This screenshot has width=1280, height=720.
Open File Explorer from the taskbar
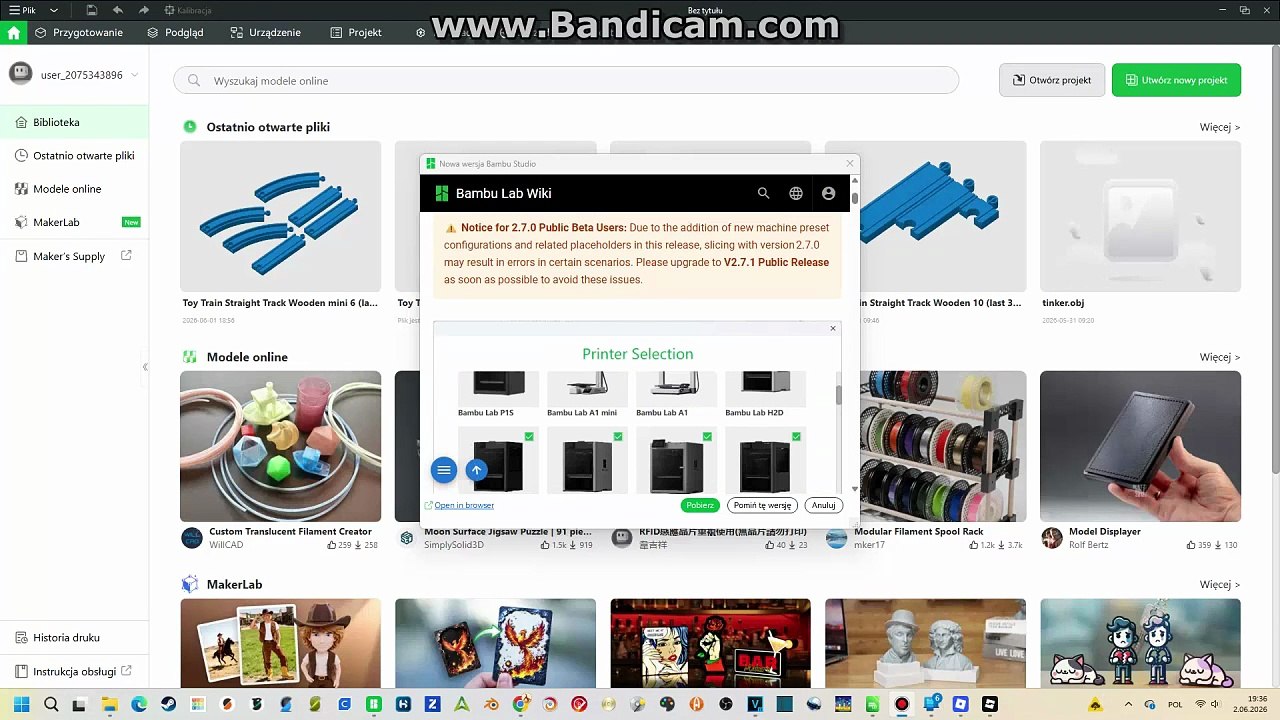coord(110,704)
